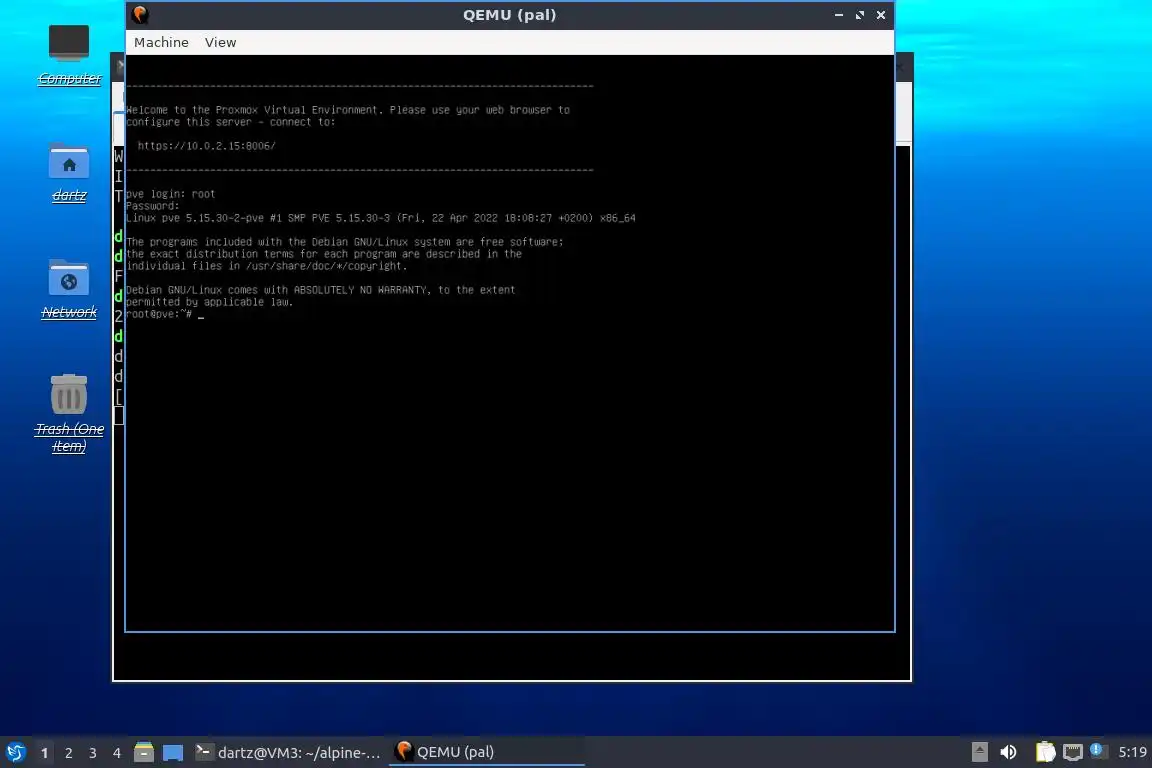The image size is (1152, 768).
Task: Launch the file manager from taskbar
Action: (144, 752)
